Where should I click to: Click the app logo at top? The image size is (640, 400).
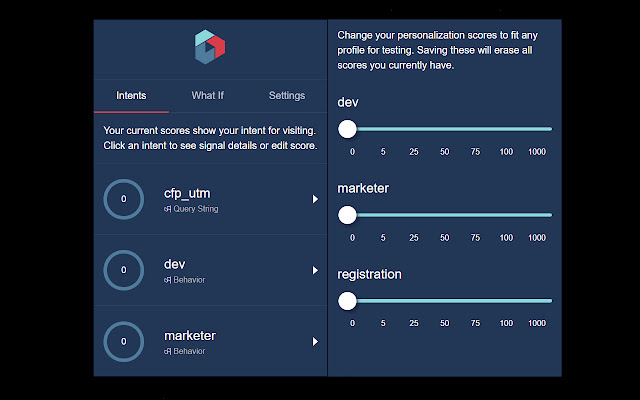(x=210, y=47)
